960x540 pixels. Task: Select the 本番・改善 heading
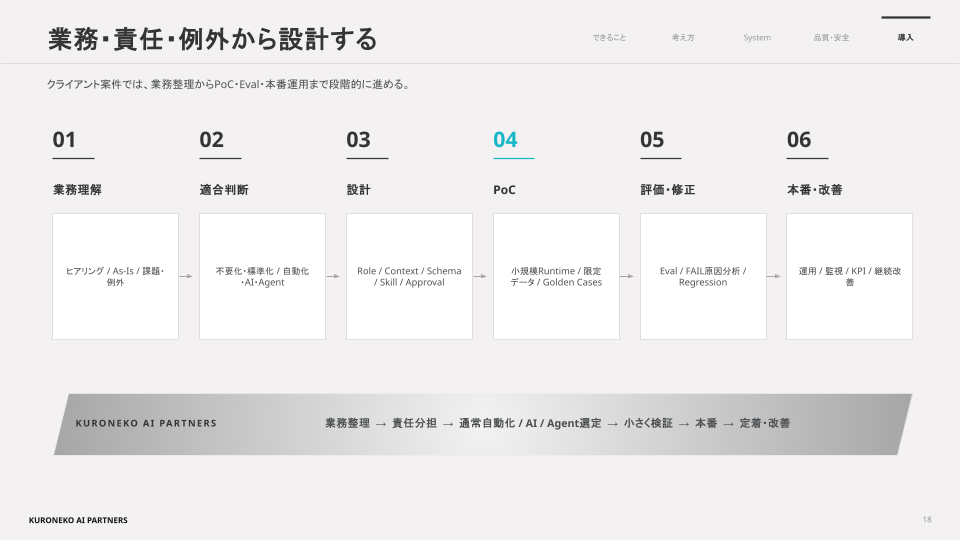click(x=814, y=190)
